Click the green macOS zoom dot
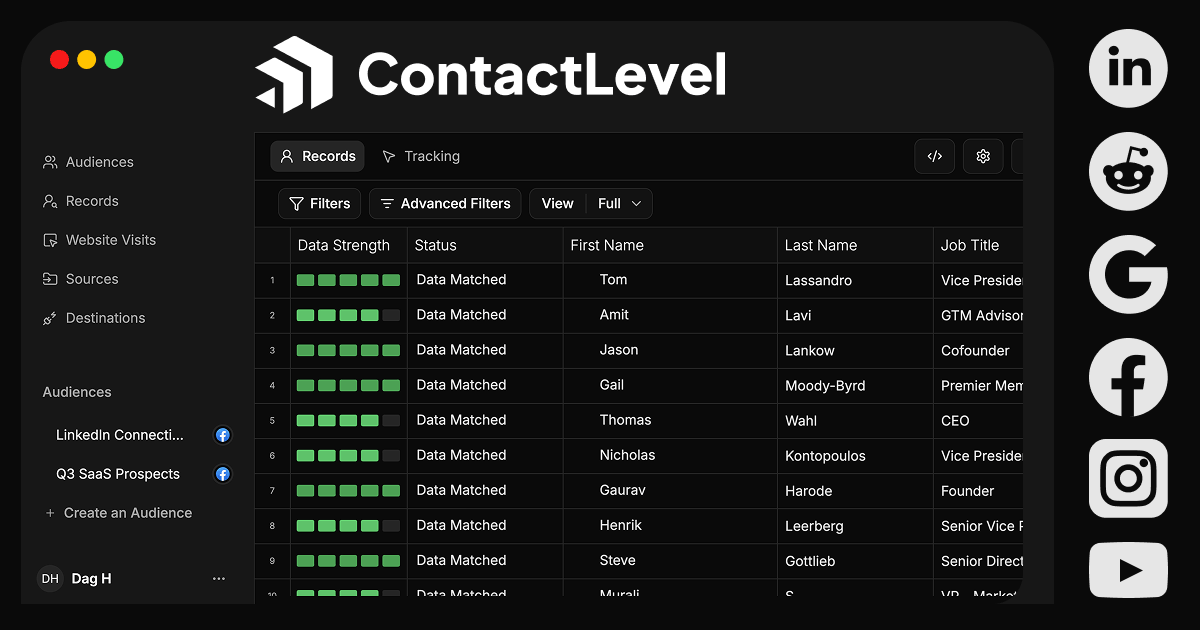Image resolution: width=1200 pixels, height=630 pixels. 114,59
